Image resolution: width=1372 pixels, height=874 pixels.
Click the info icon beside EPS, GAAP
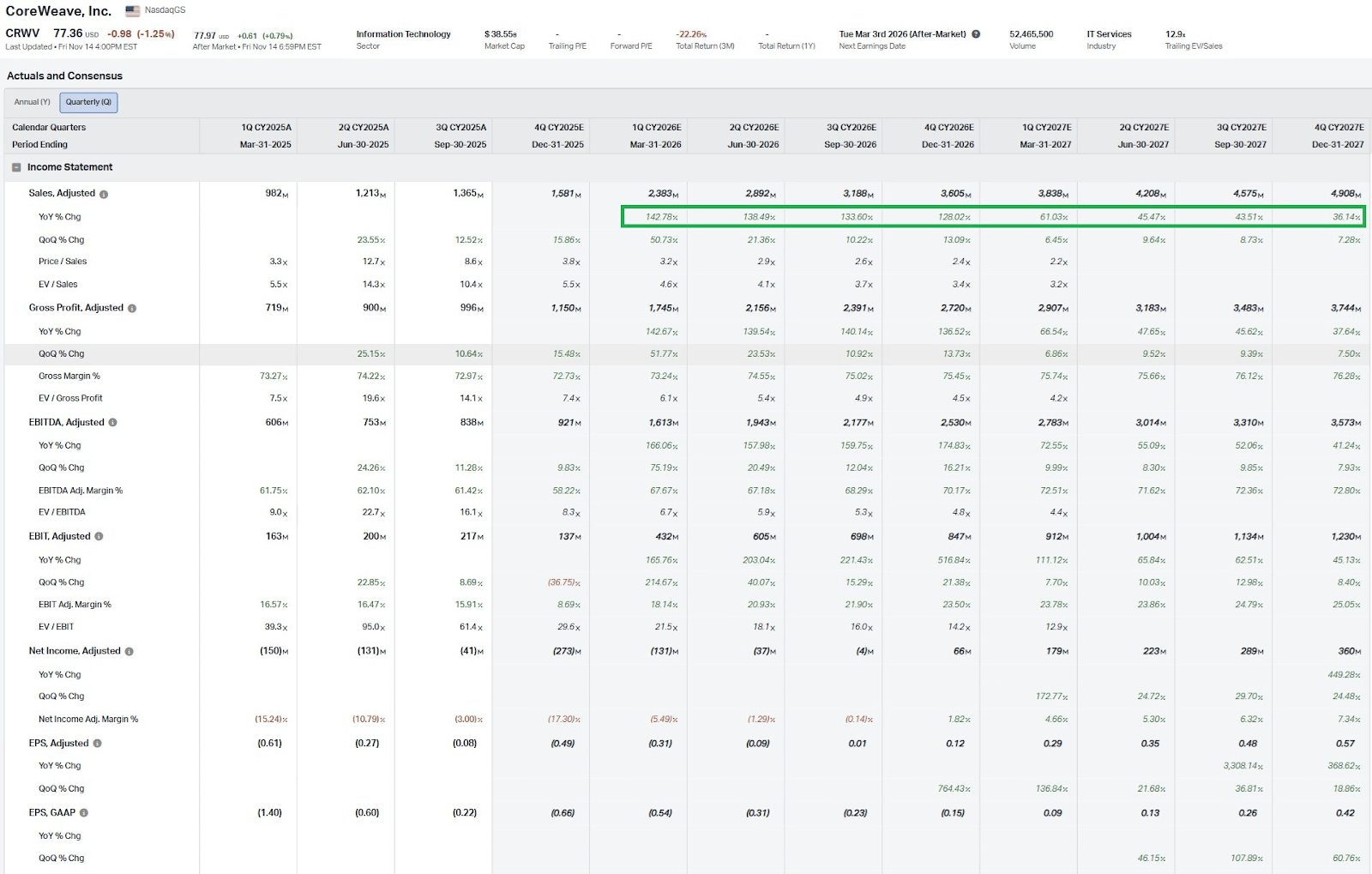[84, 813]
